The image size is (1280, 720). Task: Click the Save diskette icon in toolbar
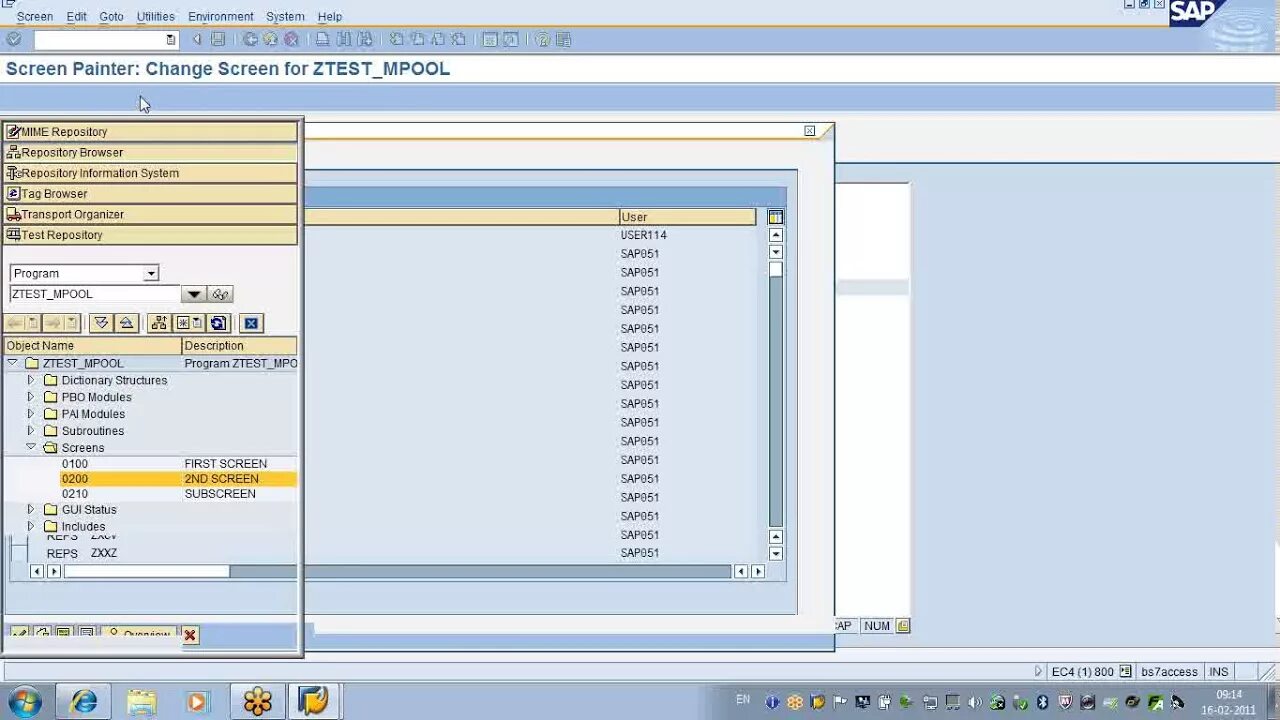coord(218,39)
